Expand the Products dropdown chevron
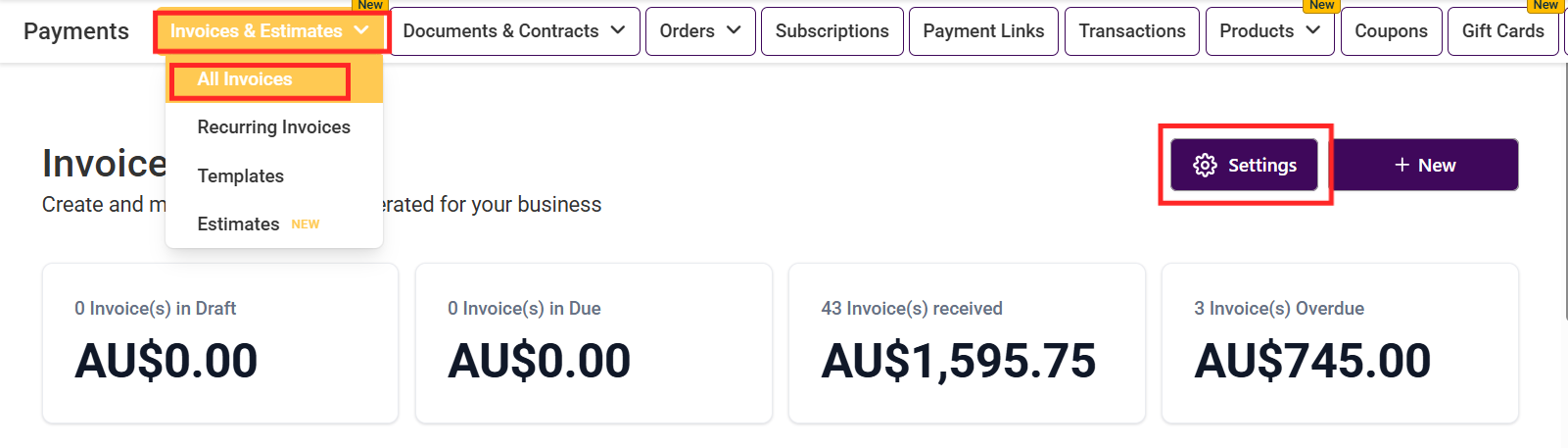This screenshot has height=448, width=1568. (1313, 30)
